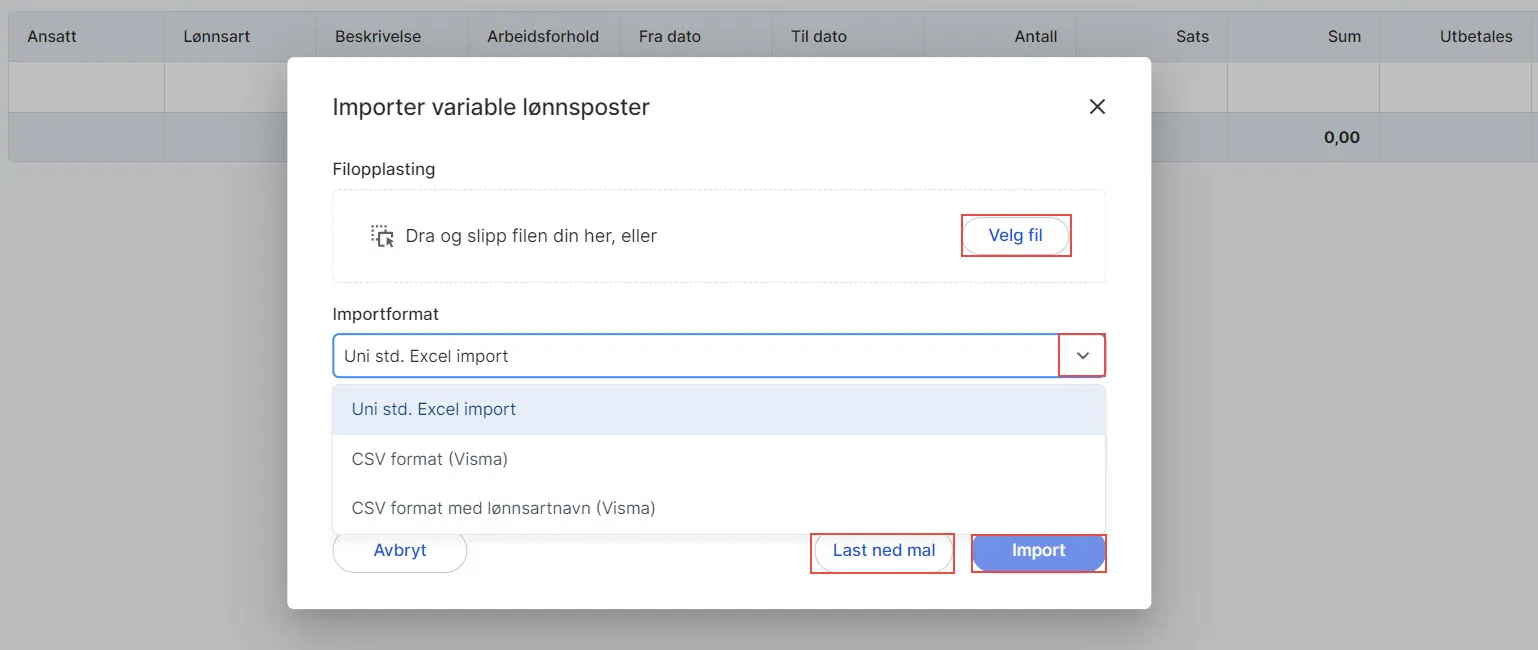Viewport: 1538px width, 650px height.
Task: Click the drag-and-drop file upload icon
Action: click(382, 235)
